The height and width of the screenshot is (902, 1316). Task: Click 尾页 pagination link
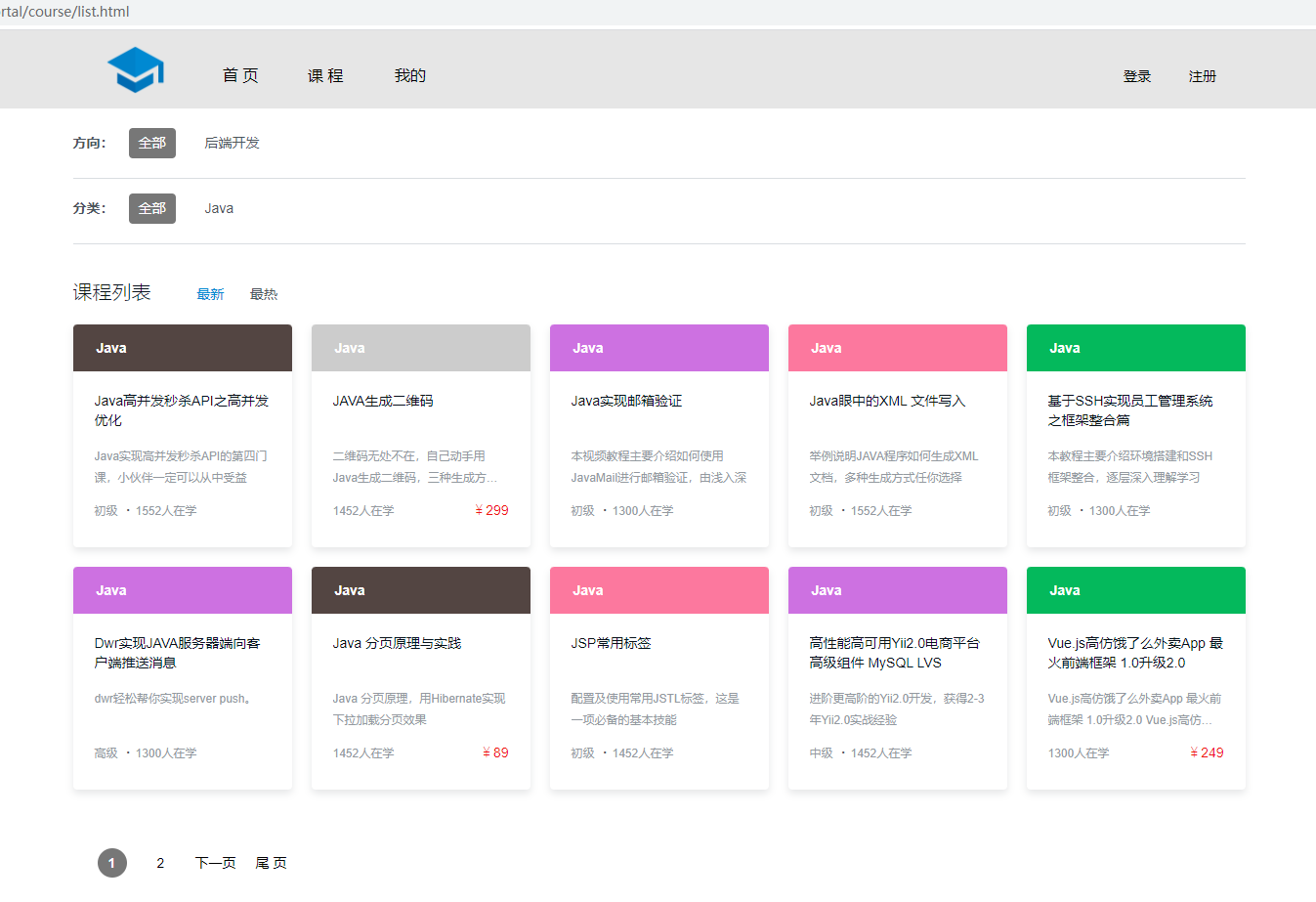pyautogui.click(x=271, y=863)
